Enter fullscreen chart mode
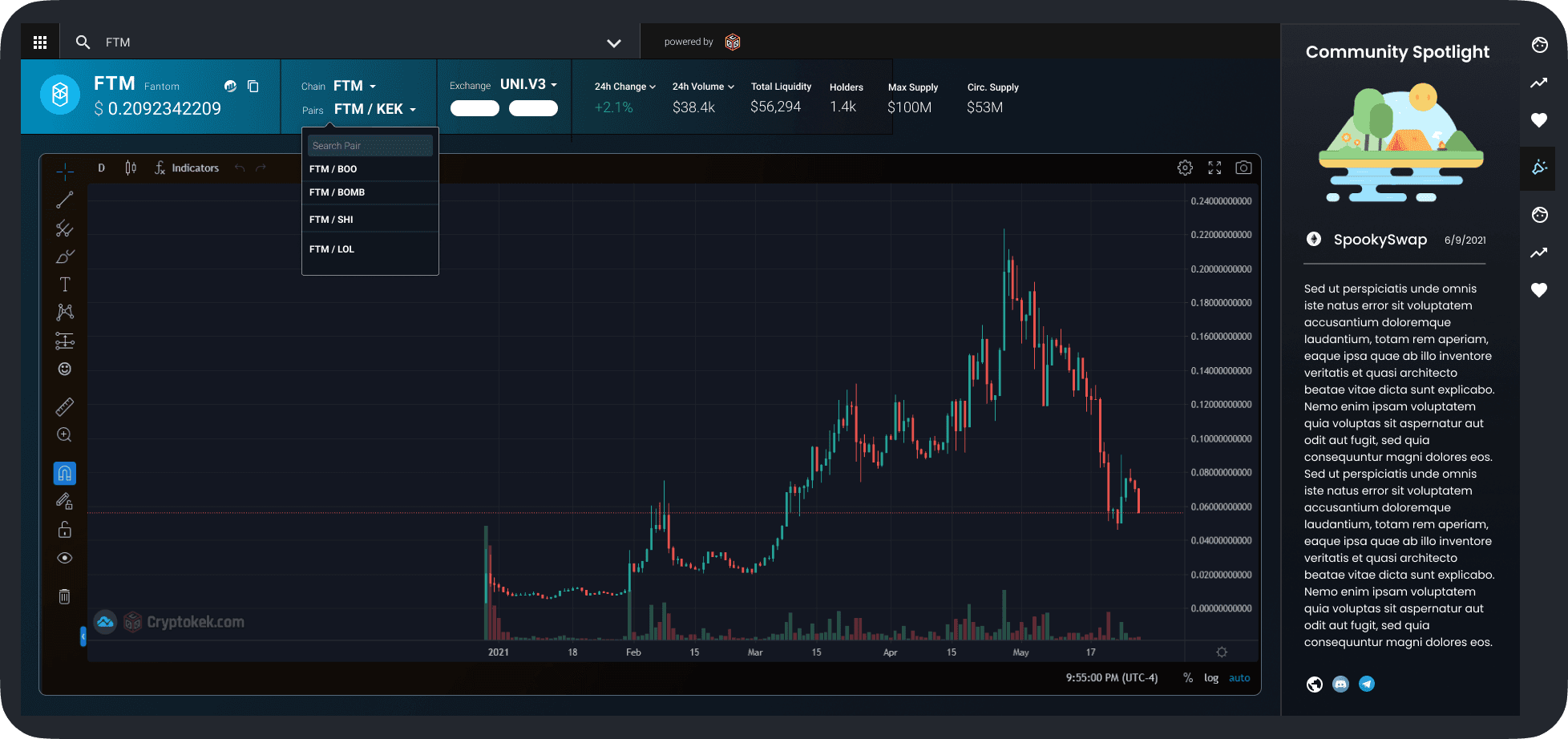This screenshot has height=739, width=1568. coord(1214,168)
